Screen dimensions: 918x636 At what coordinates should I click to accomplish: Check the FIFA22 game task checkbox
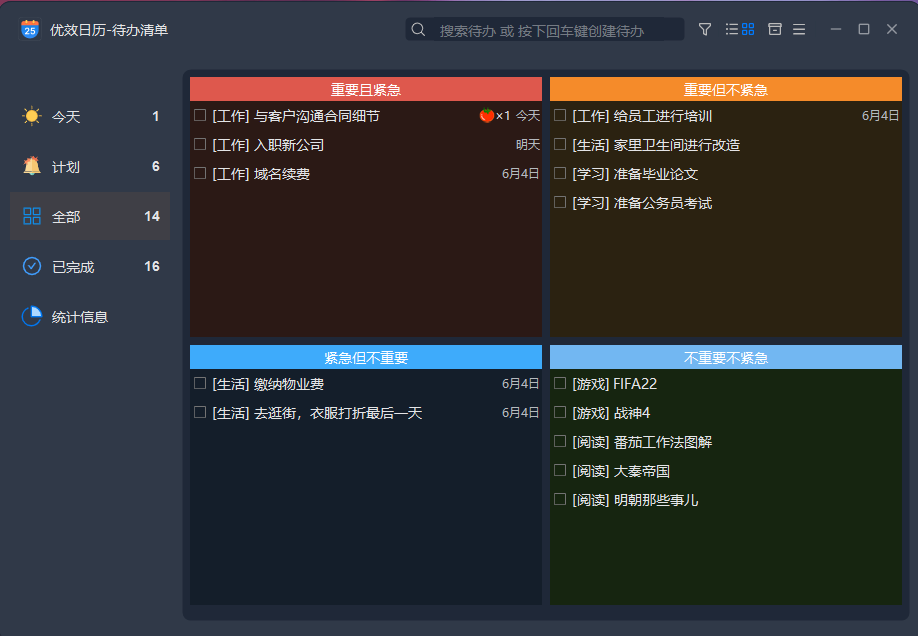(x=559, y=383)
